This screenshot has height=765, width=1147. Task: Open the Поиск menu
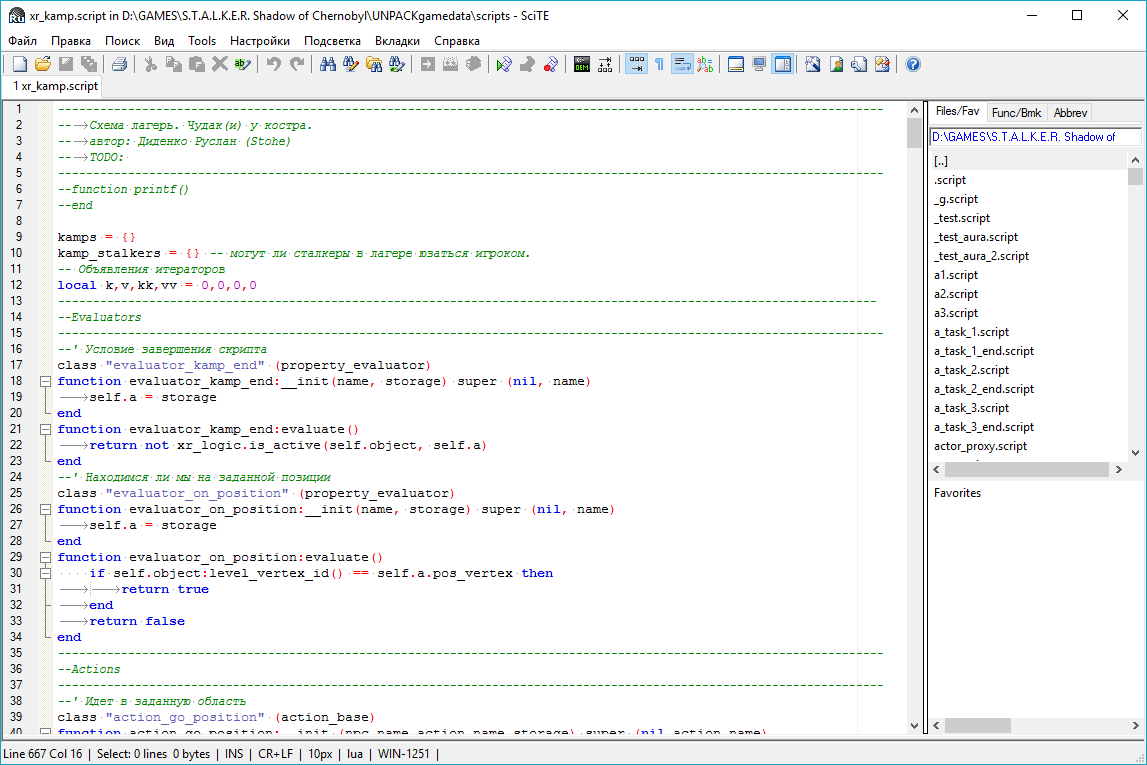tap(122, 41)
